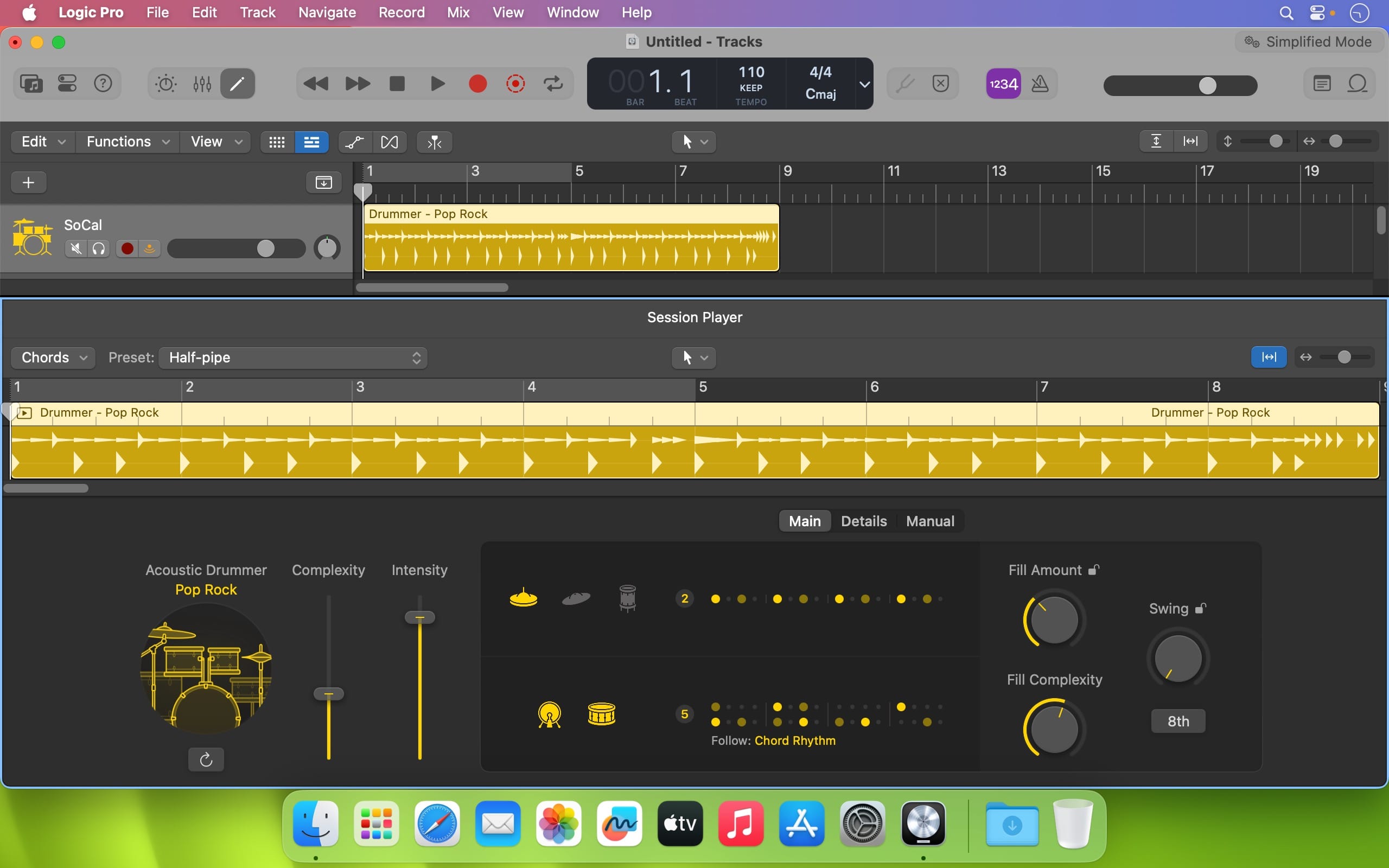Open the Functions dropdown menu

coord(128,142)
